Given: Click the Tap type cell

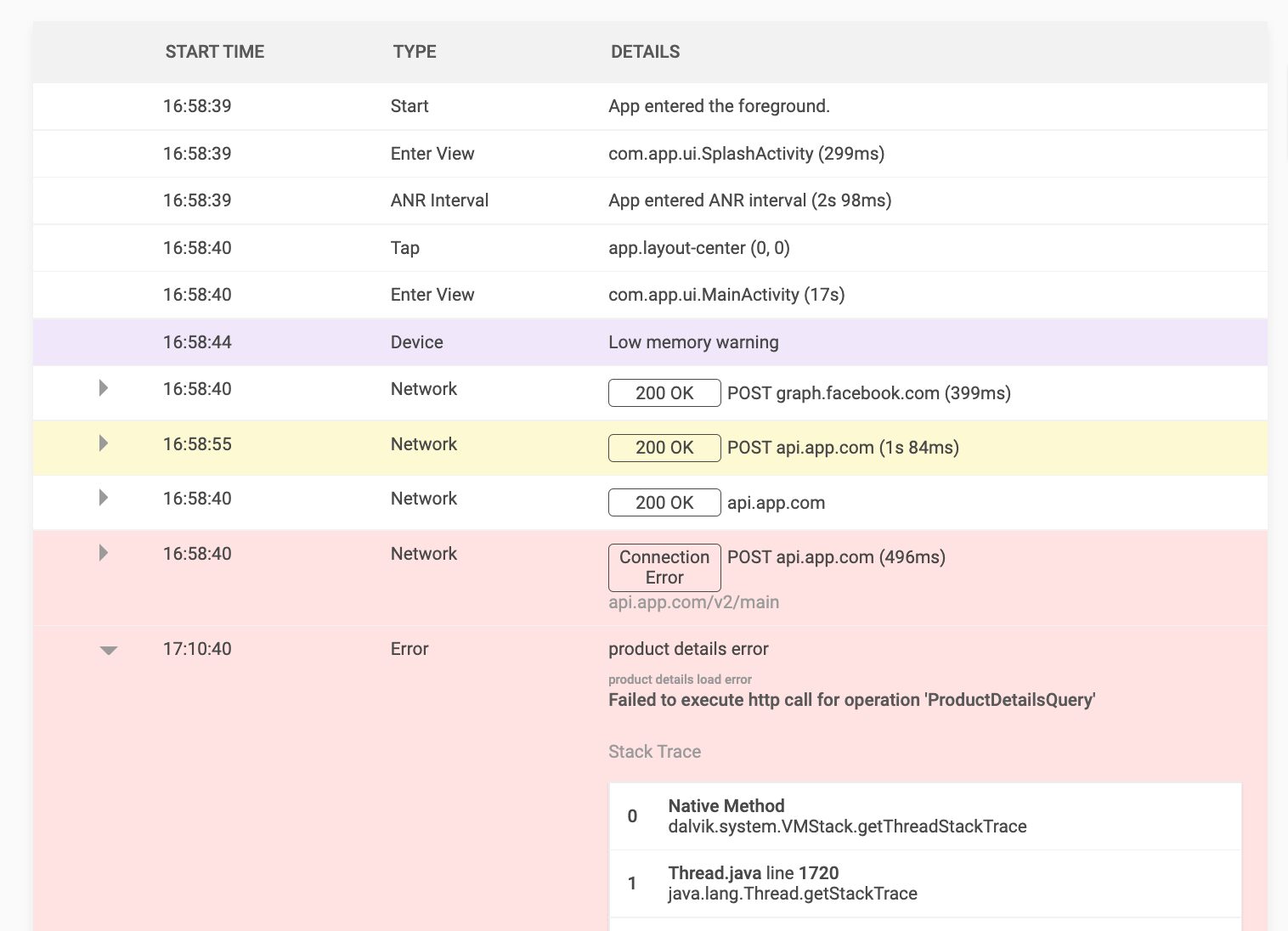Looking at the screenshot, I should pos(405,248).
